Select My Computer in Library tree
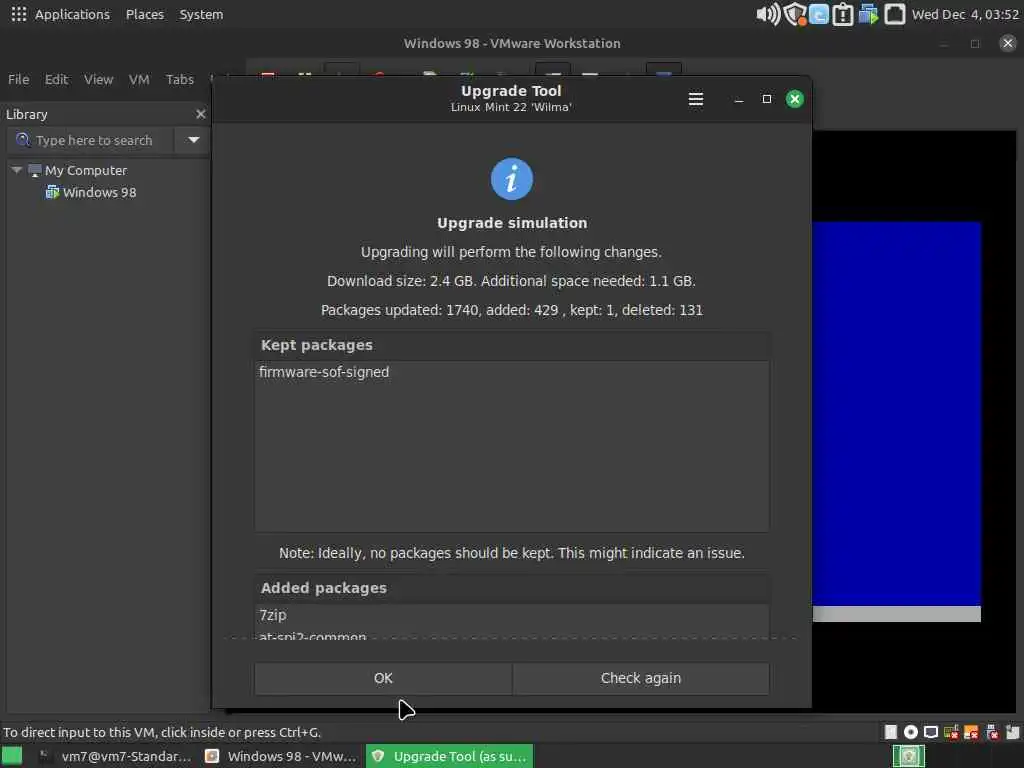1024x768 pixels. click(x=86, y=170)
